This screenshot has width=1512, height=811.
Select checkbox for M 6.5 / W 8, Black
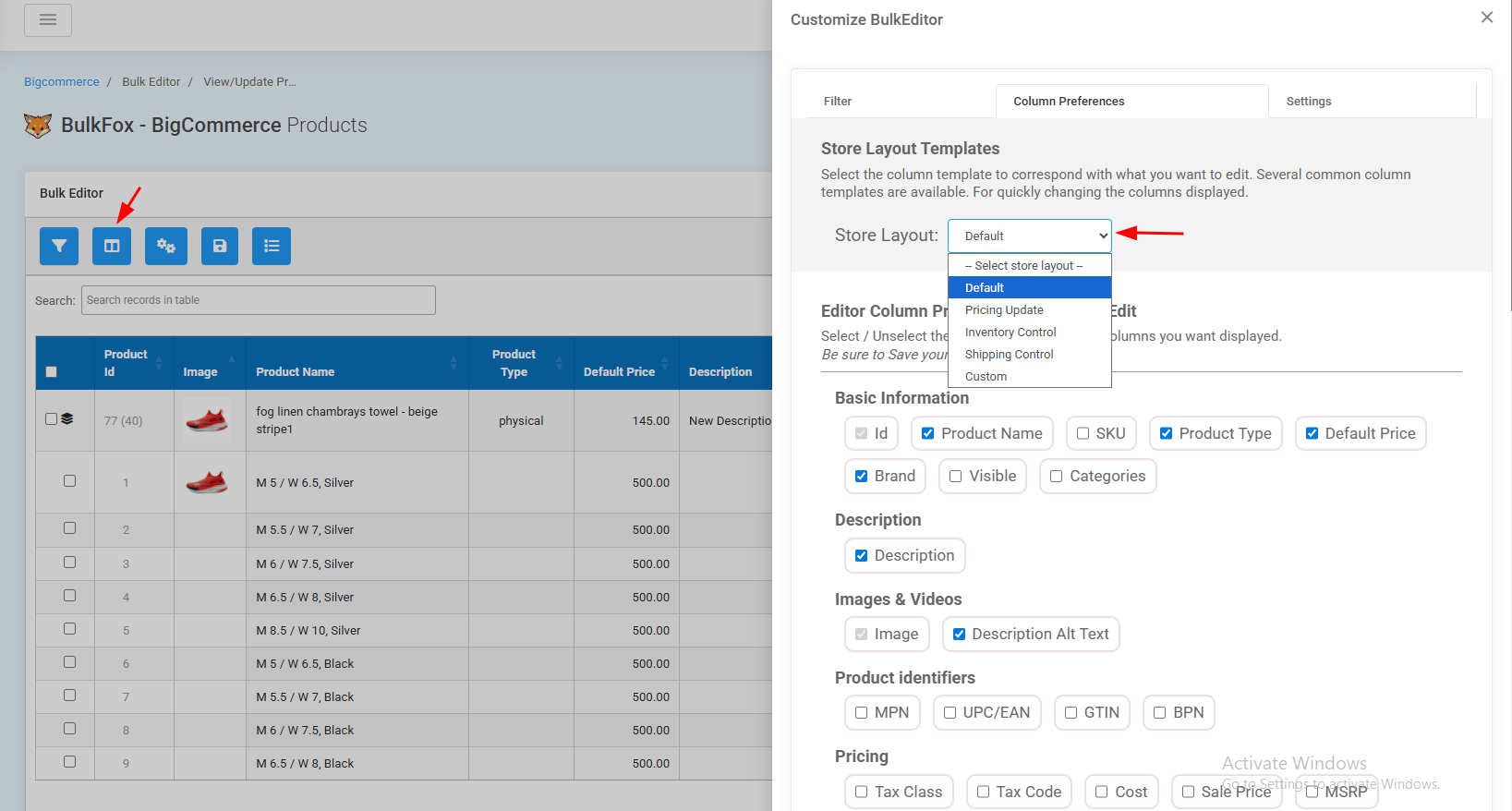(69, 762)
